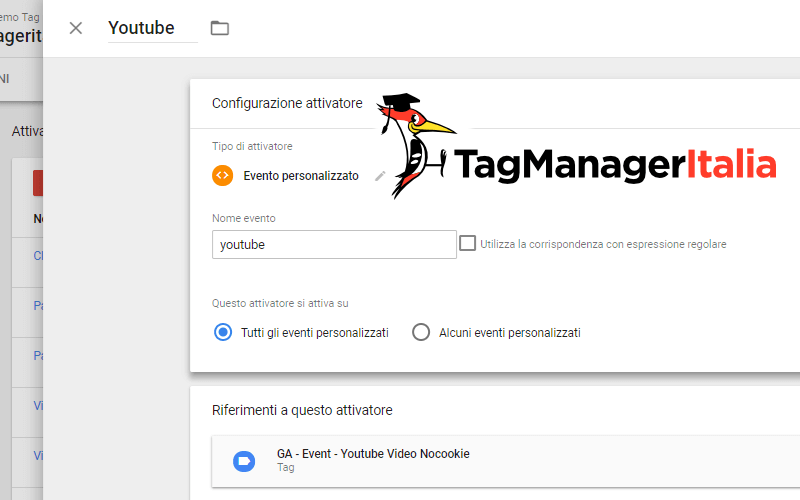Click the Utilizza la corrispondenza con espressione regolare label
The width and height of the screenshot is (800, 500).
pyautogui.click(x=603, y=244)
